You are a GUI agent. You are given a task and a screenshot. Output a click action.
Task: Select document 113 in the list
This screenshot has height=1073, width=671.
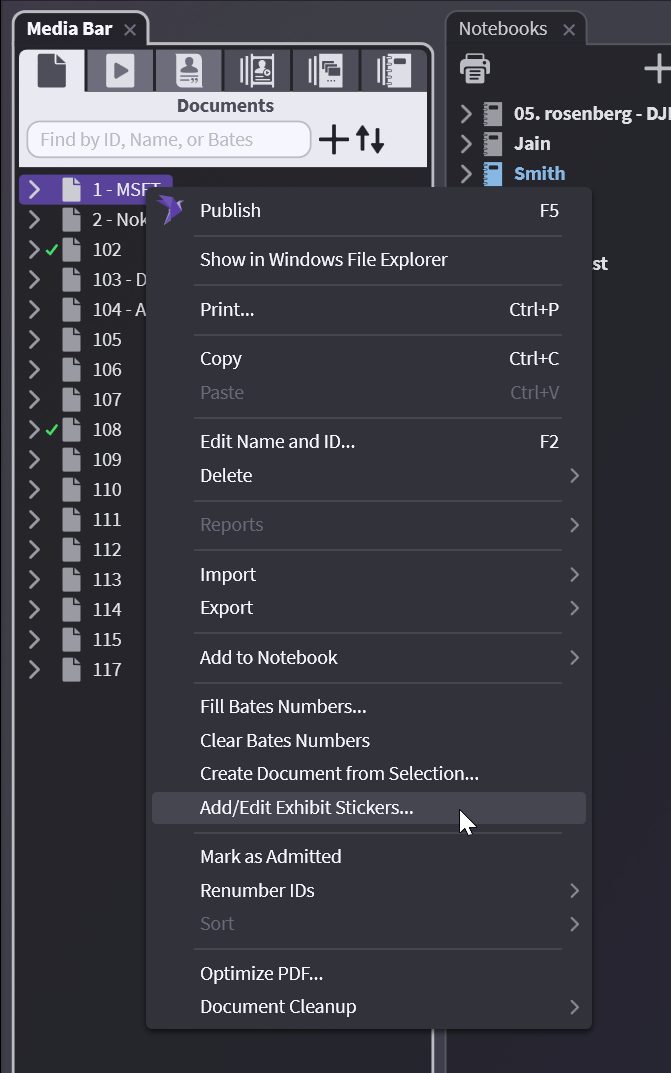tap(107, 580)
